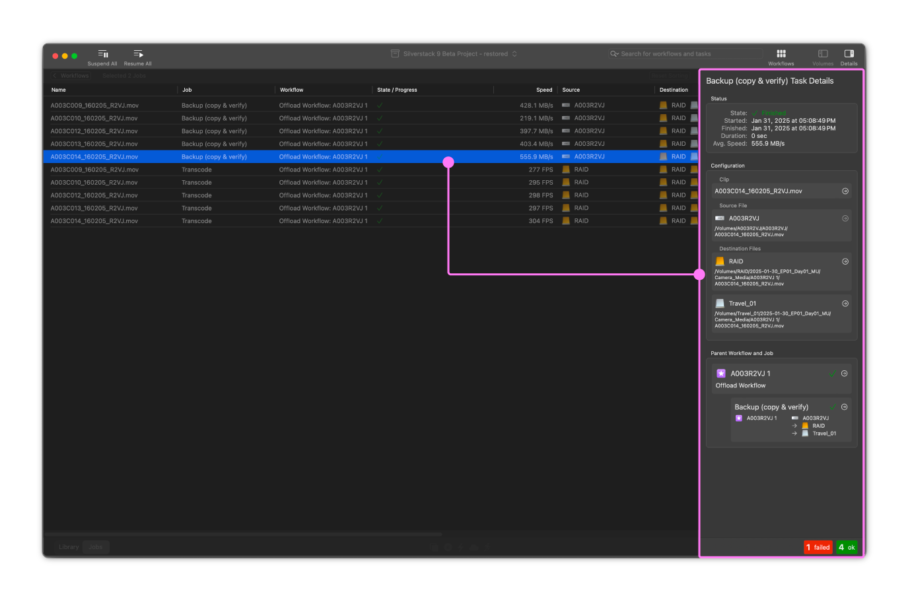Click the reveal arrow for Travel_01 destination
The image size is (908, 594).
pyautogui.click(x=845, y=303)
